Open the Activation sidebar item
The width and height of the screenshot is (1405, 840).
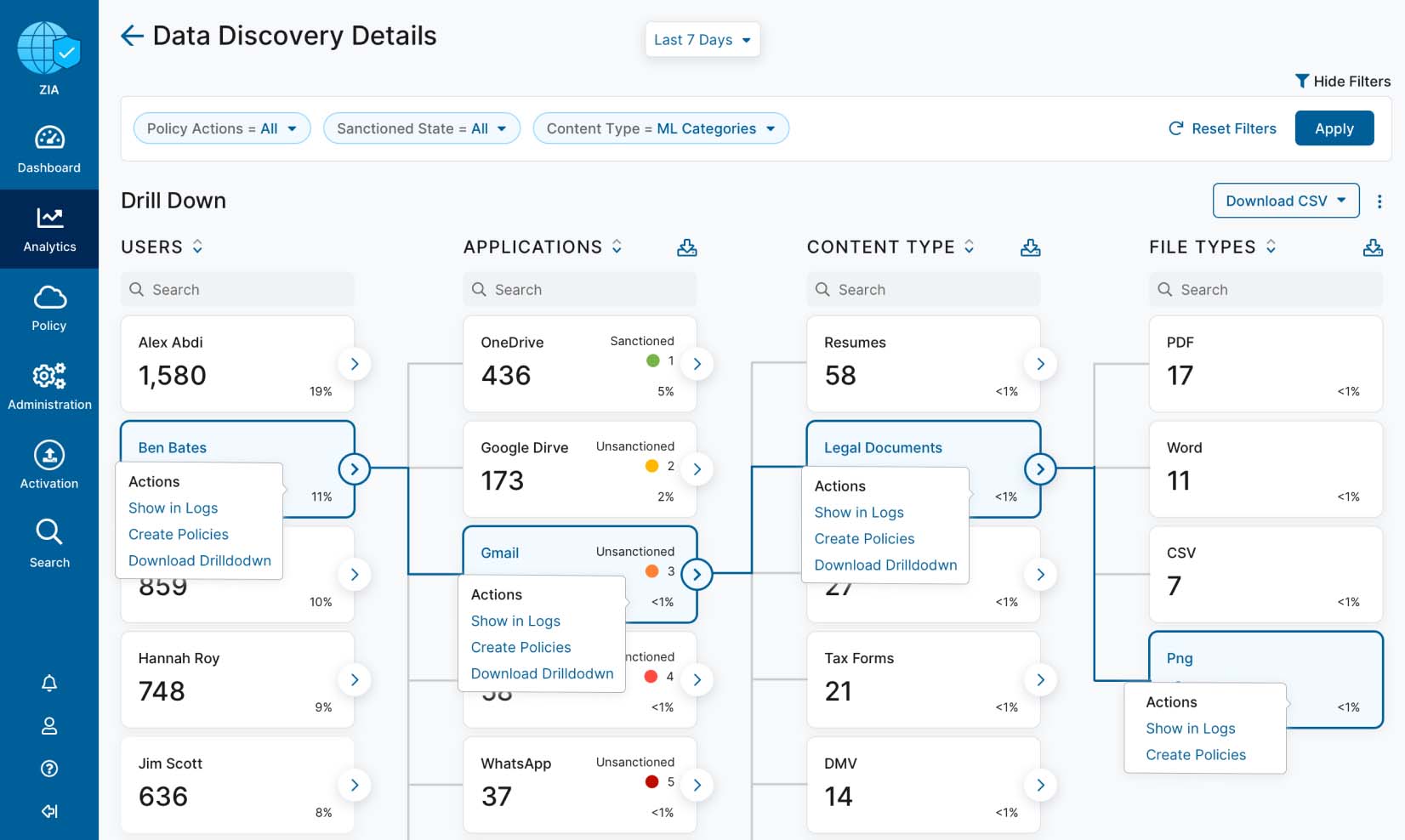pyautogui.click(x=49, y=465)
